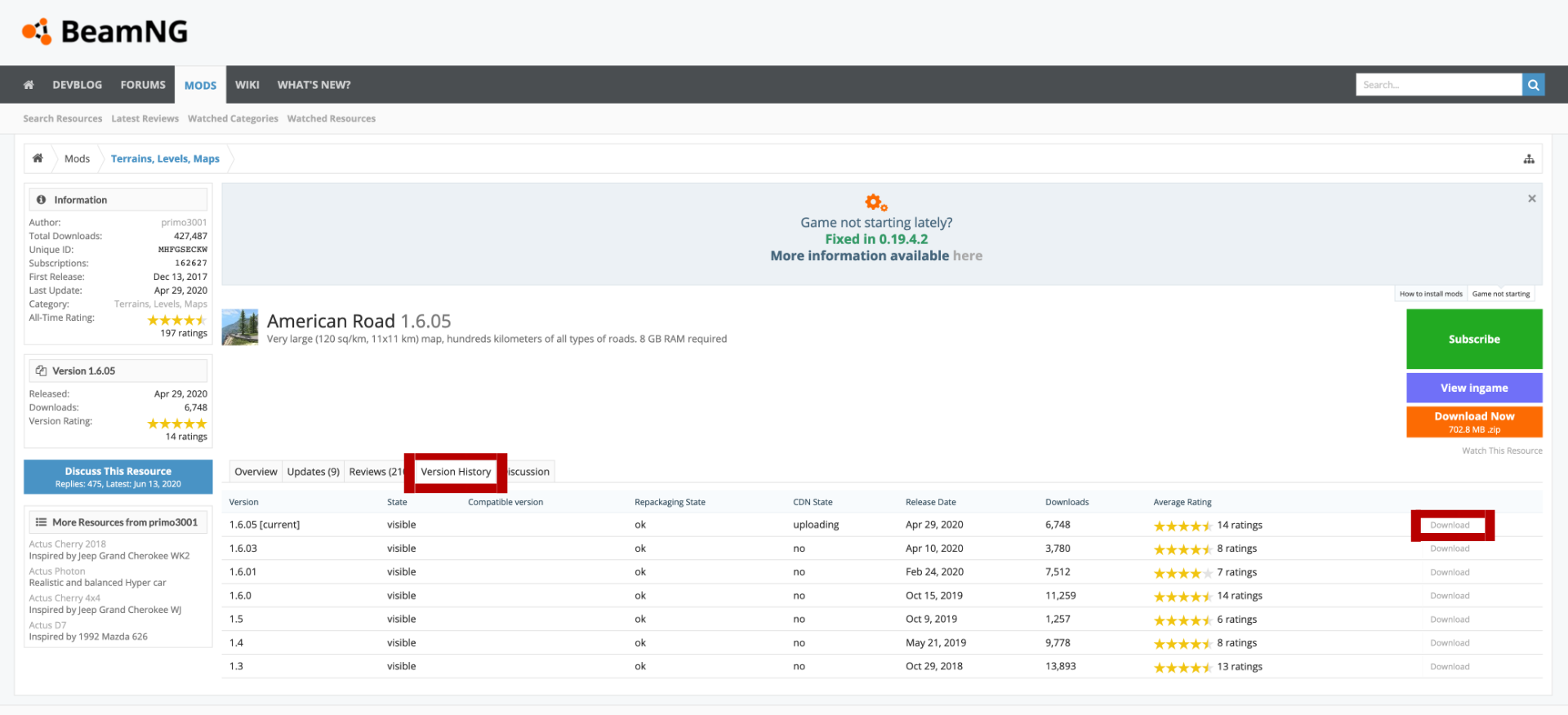
Task: Open Game not starting link
Action: 1501,294
